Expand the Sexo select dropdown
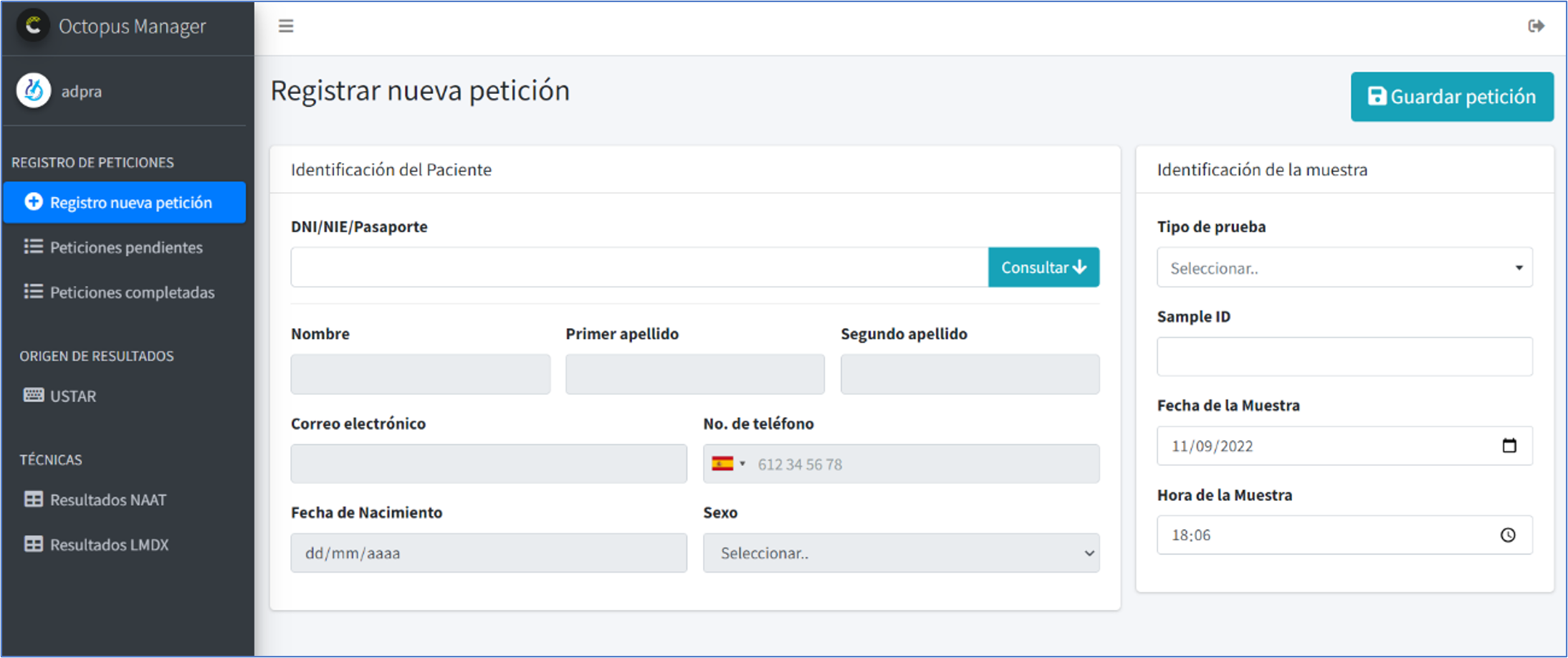1568x658 pixels. [900, 553]
